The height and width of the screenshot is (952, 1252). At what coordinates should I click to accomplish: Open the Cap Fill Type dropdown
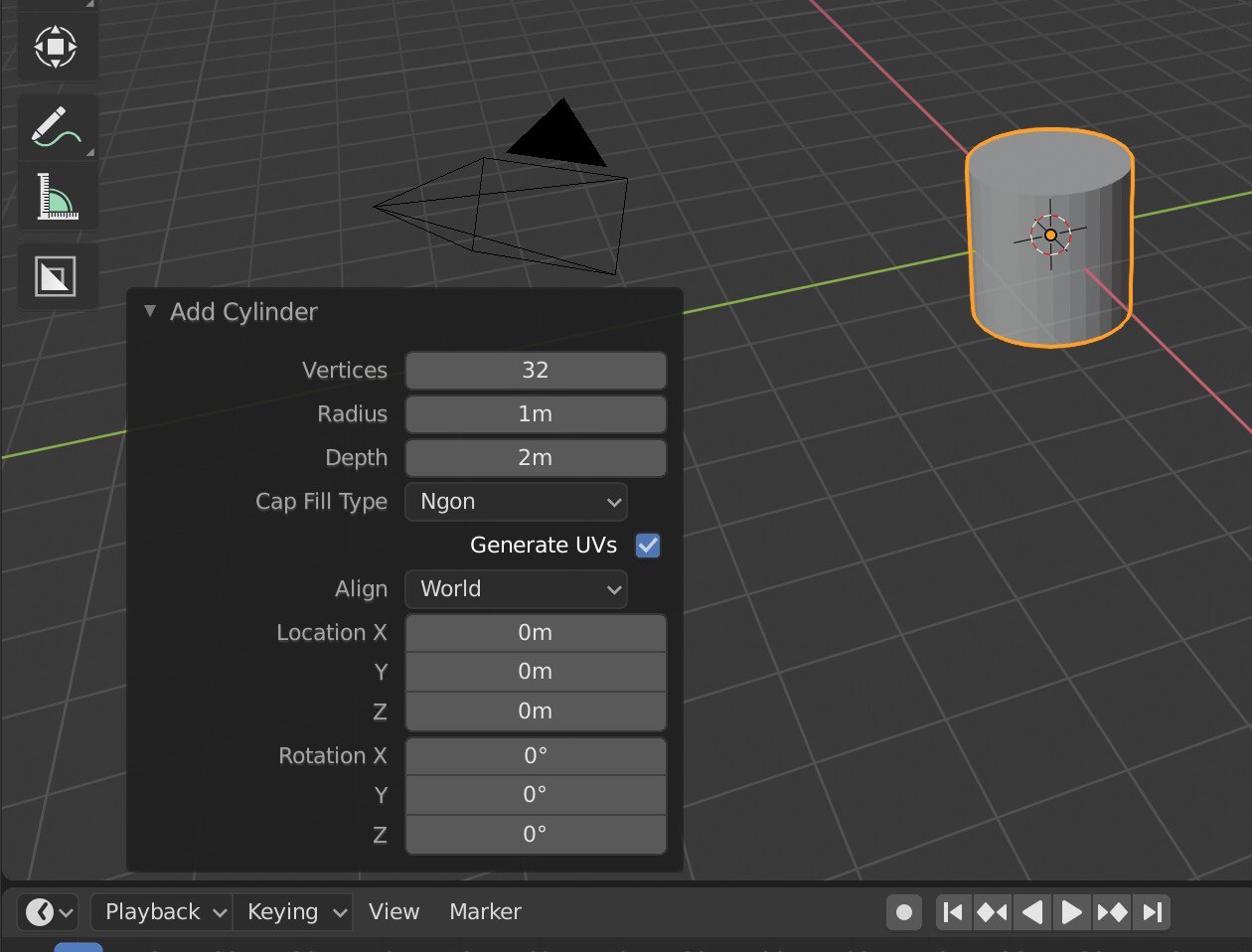[x=516, y=502]
